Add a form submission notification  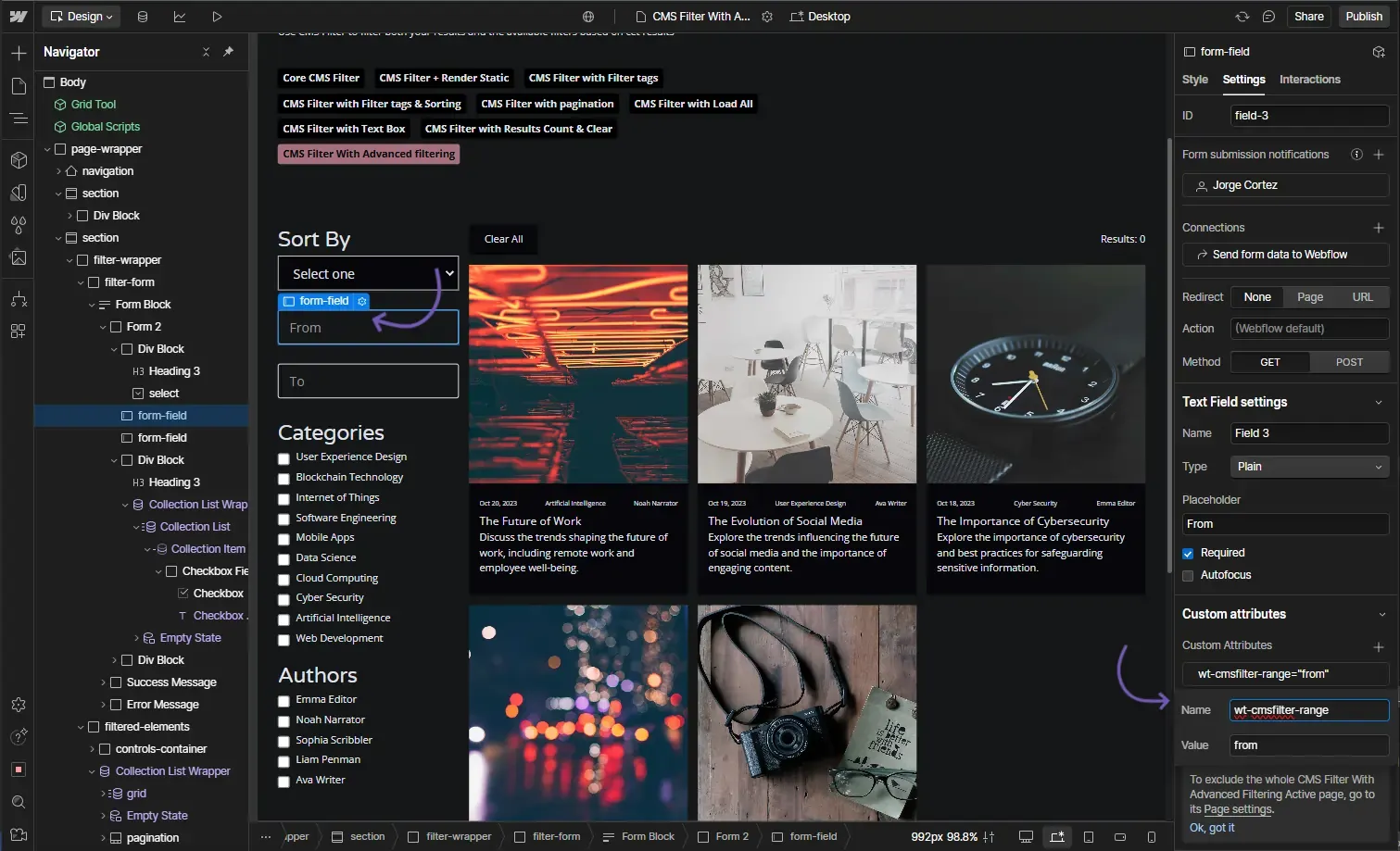(1379, 155)
